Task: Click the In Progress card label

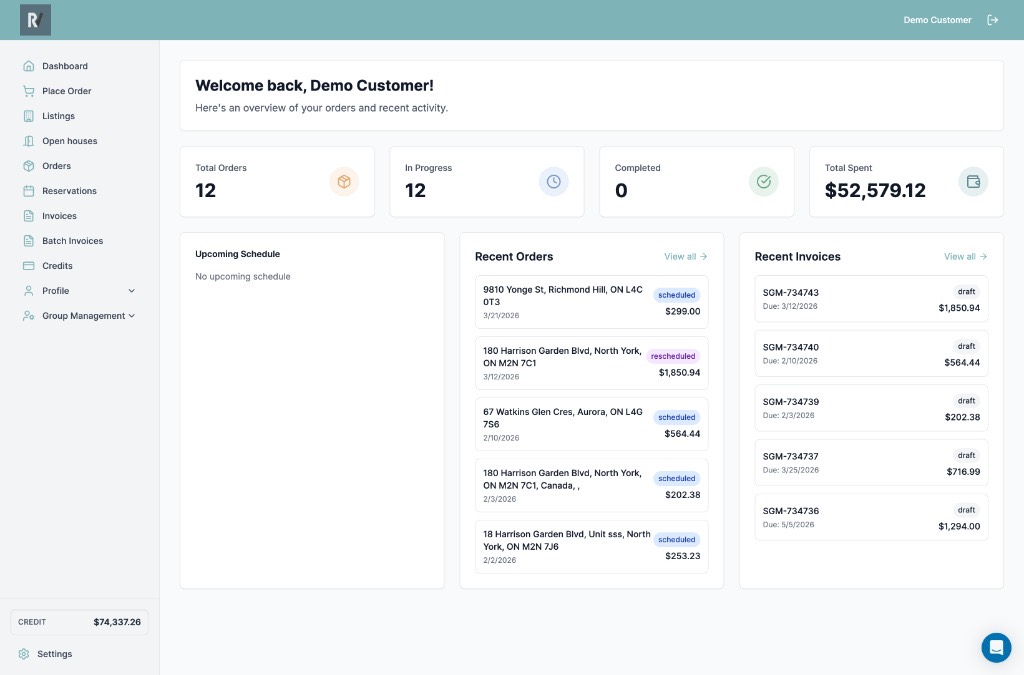Action: pyautogui.click(x=428, y=168)
